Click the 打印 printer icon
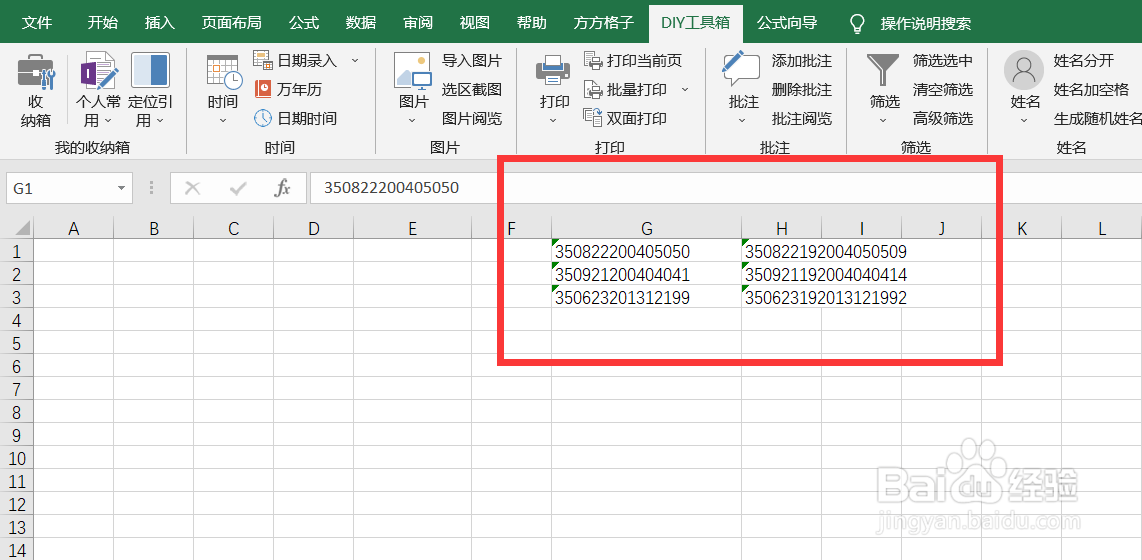Image resolution: width=1142 pixels, height=560 pixels. [x=554, y=71]
